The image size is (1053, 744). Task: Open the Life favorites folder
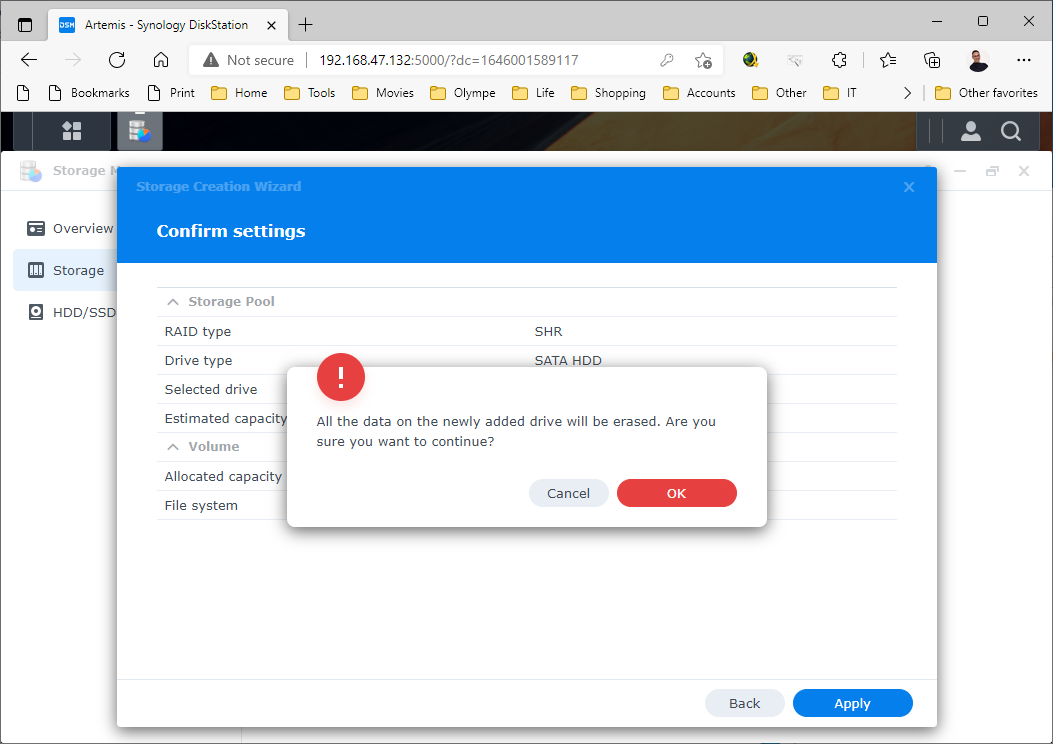click(x=533, y=93)
